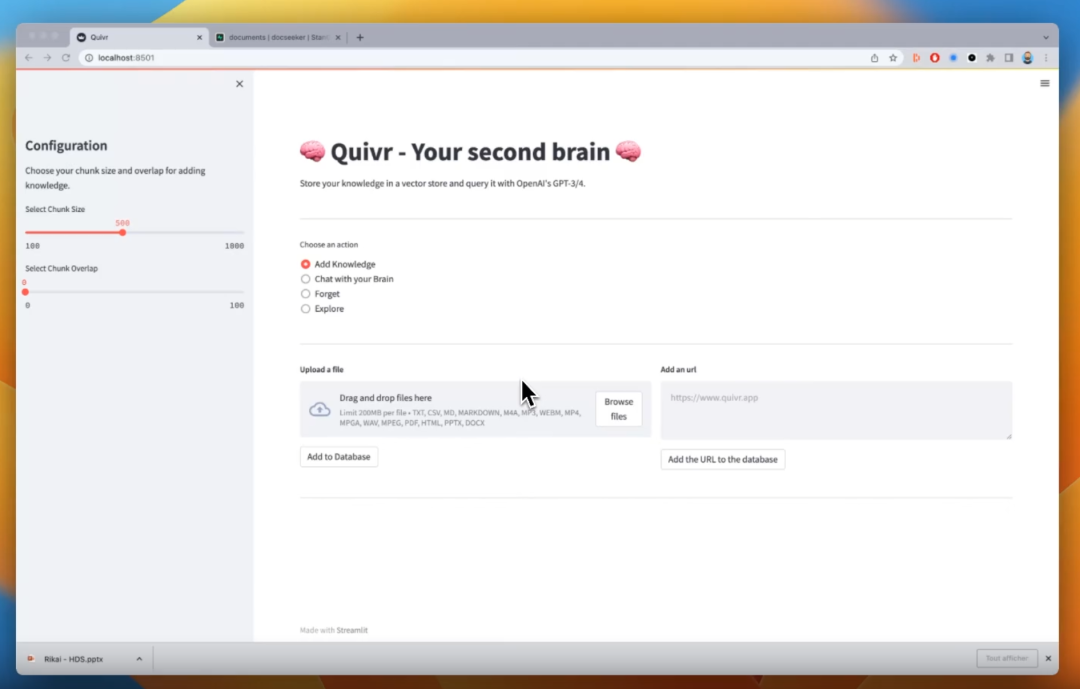Select the Forget radio option

[x=305, y=294]
